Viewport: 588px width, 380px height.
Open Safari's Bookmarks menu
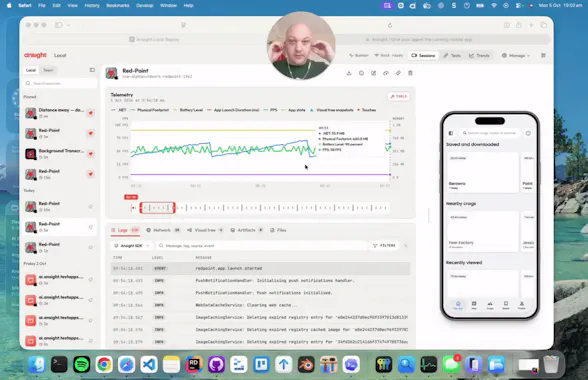click(118, 6)
